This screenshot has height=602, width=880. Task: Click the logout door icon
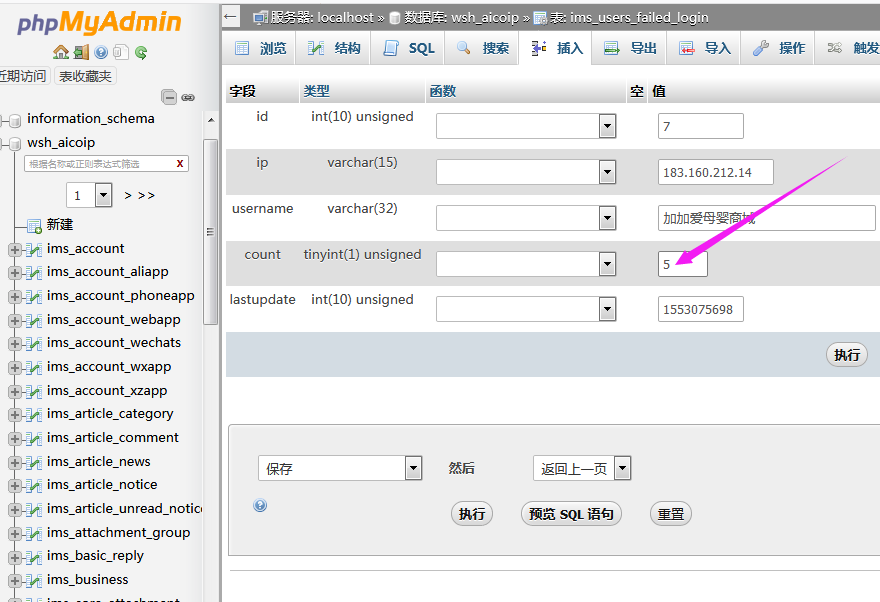(81, 52)
